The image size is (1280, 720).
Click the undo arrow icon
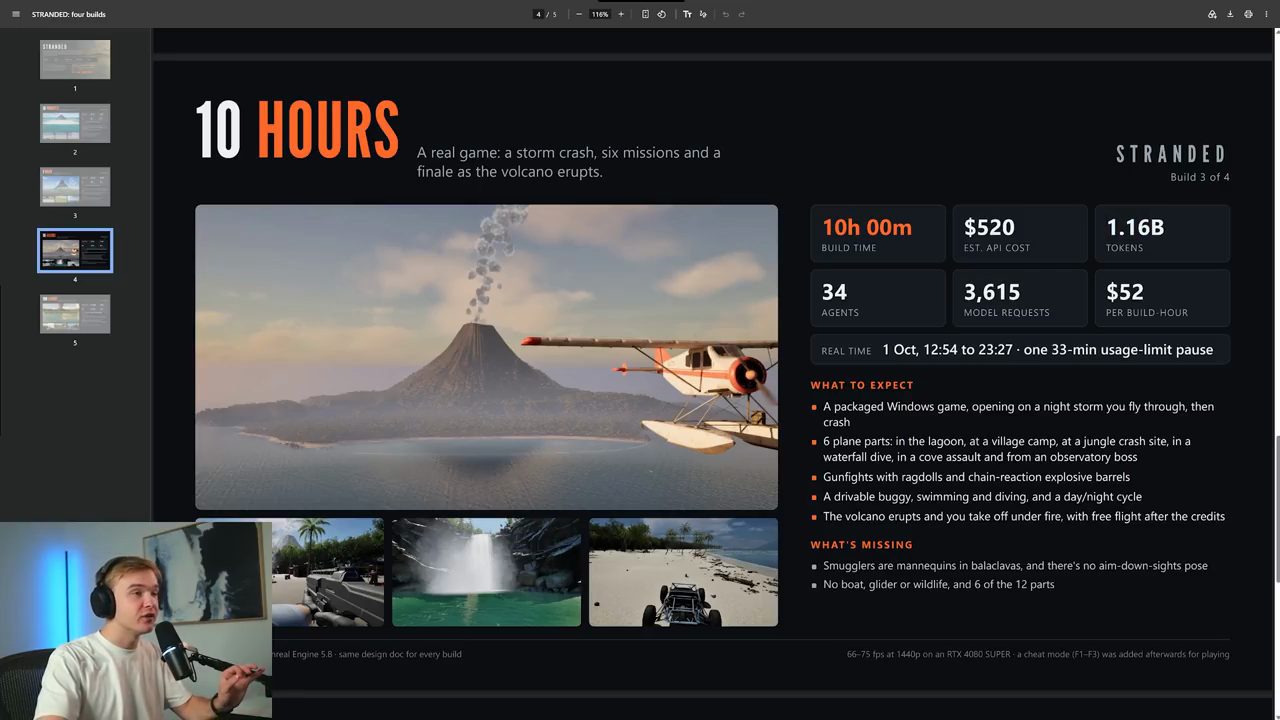coord(725,14)
